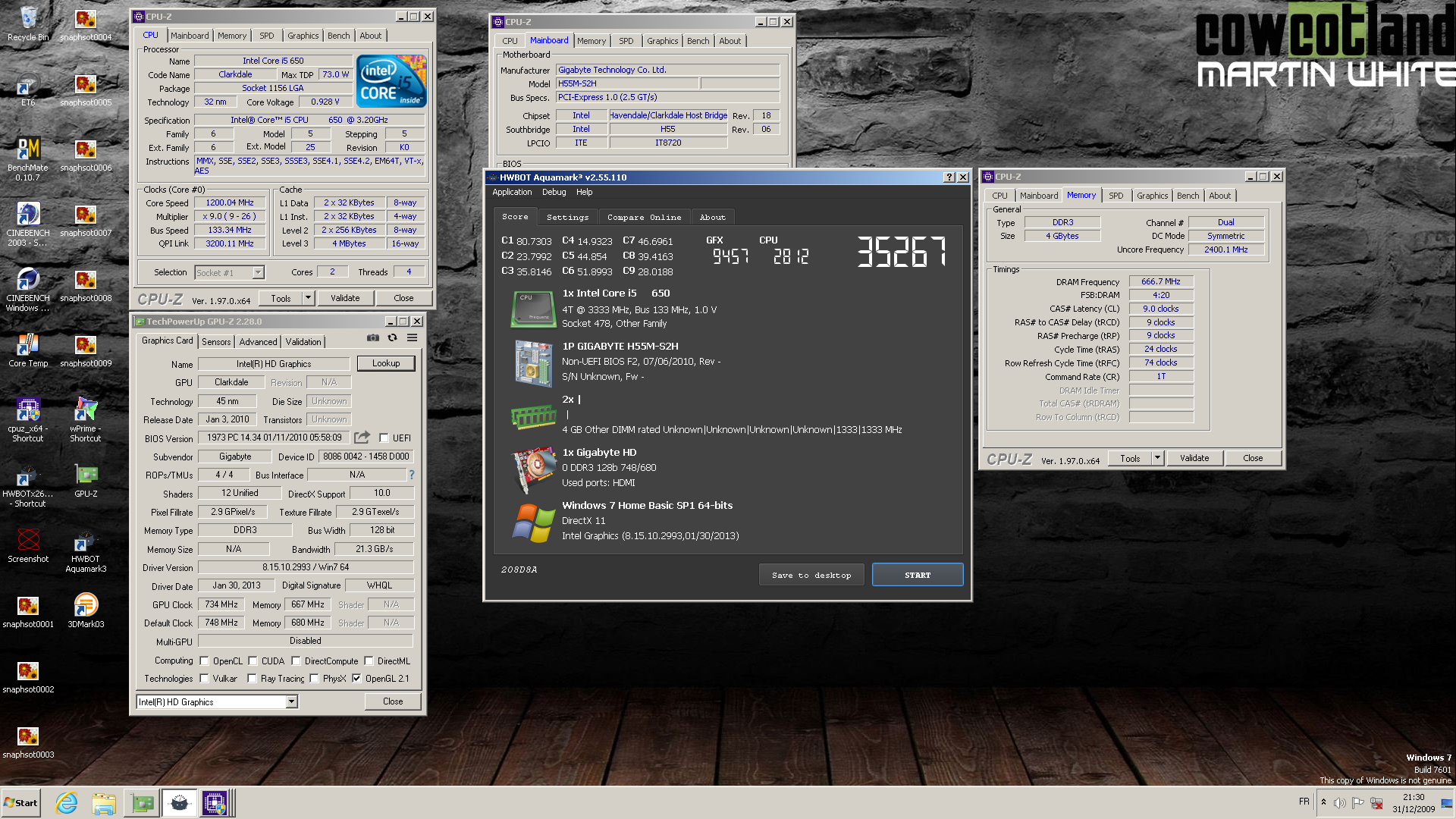Viewport: 1456px width, 819px height.
Task: Click Save to desktop in Aquamark
Action: point(811,575)
